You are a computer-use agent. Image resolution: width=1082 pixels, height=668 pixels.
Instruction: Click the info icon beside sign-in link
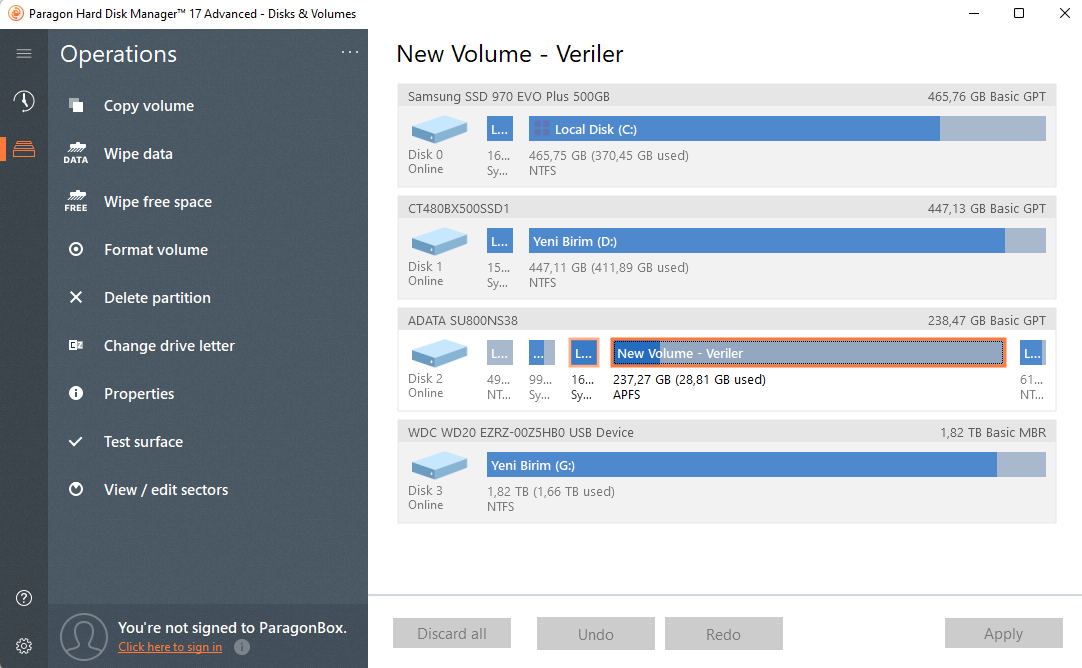click(x=242, y=647)
